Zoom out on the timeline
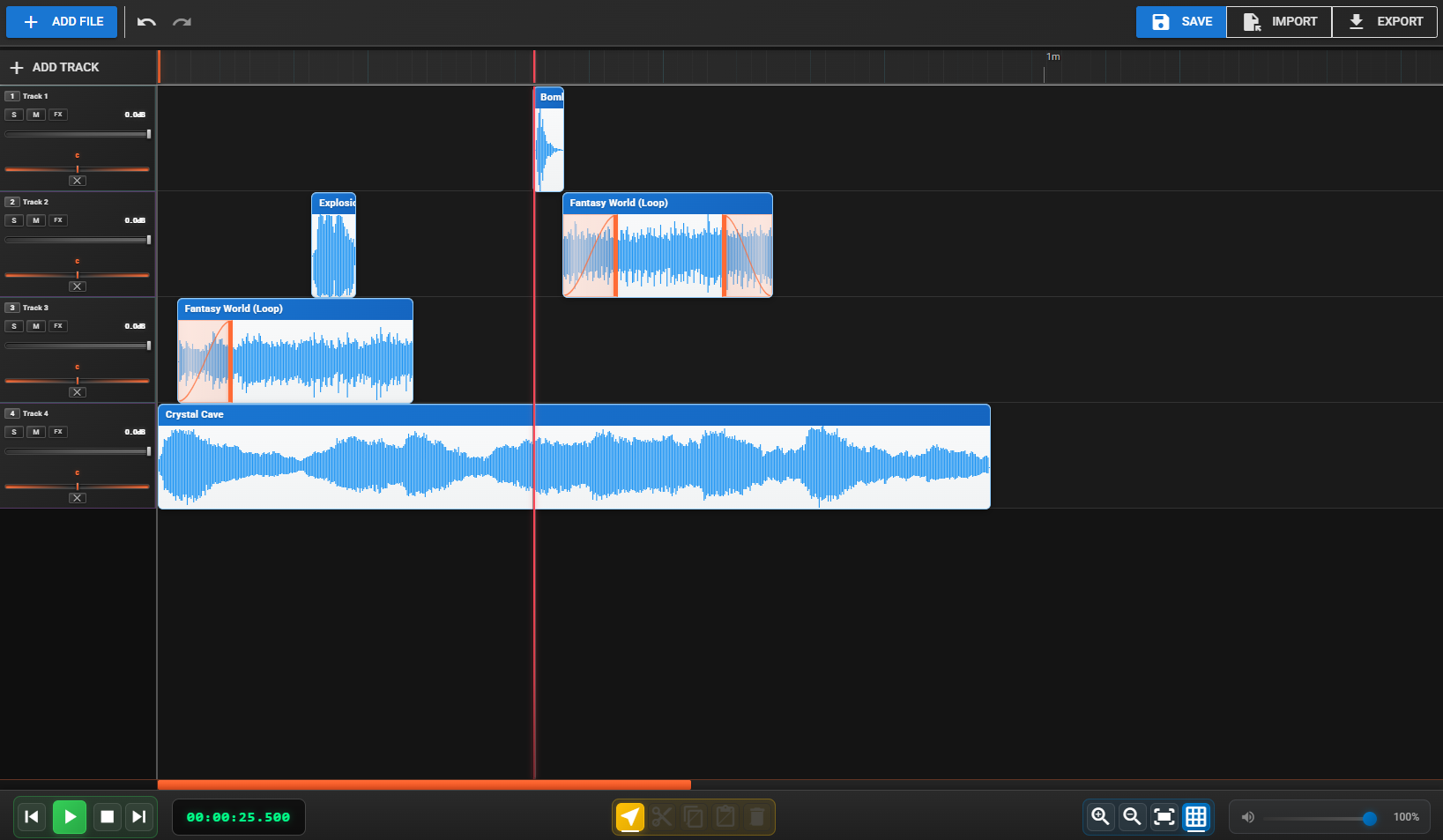 pos(1132,817)
